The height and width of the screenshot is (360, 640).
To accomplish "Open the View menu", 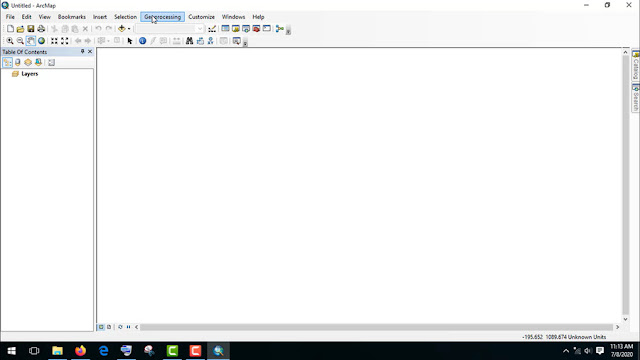I will [x=44, y=17].
